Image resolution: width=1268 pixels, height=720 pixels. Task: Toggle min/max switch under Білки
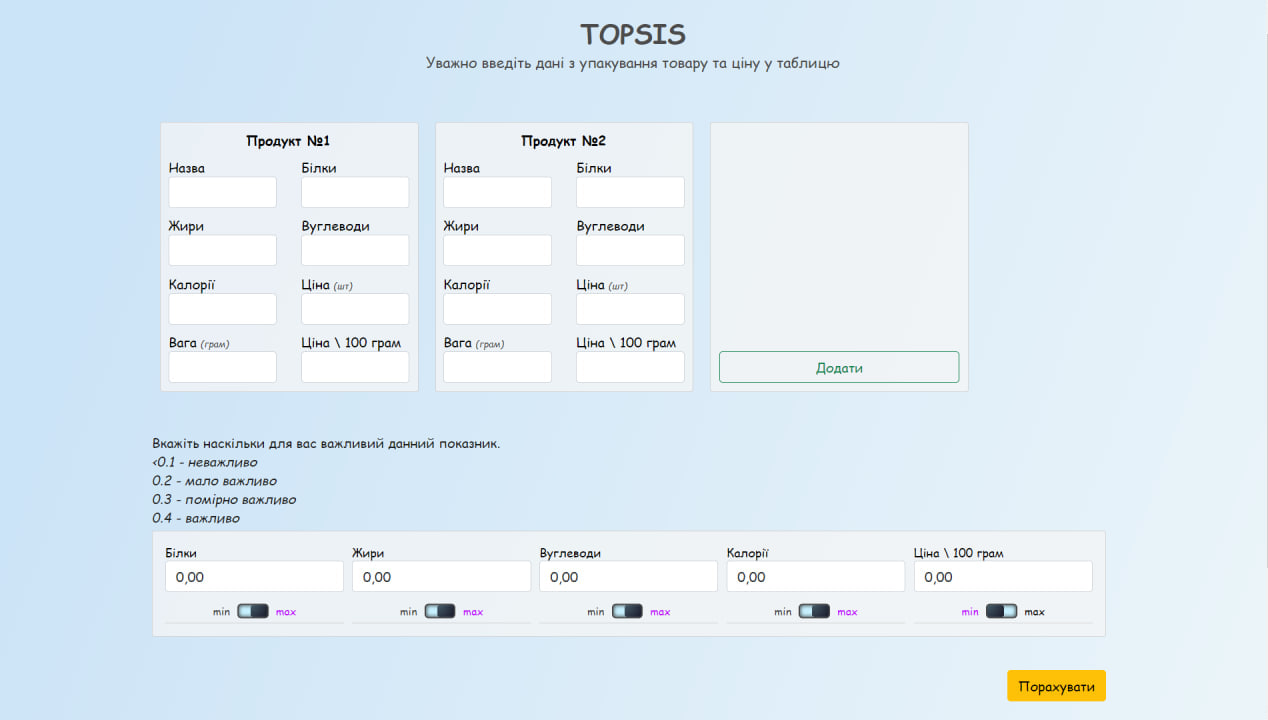click(253, 611)
